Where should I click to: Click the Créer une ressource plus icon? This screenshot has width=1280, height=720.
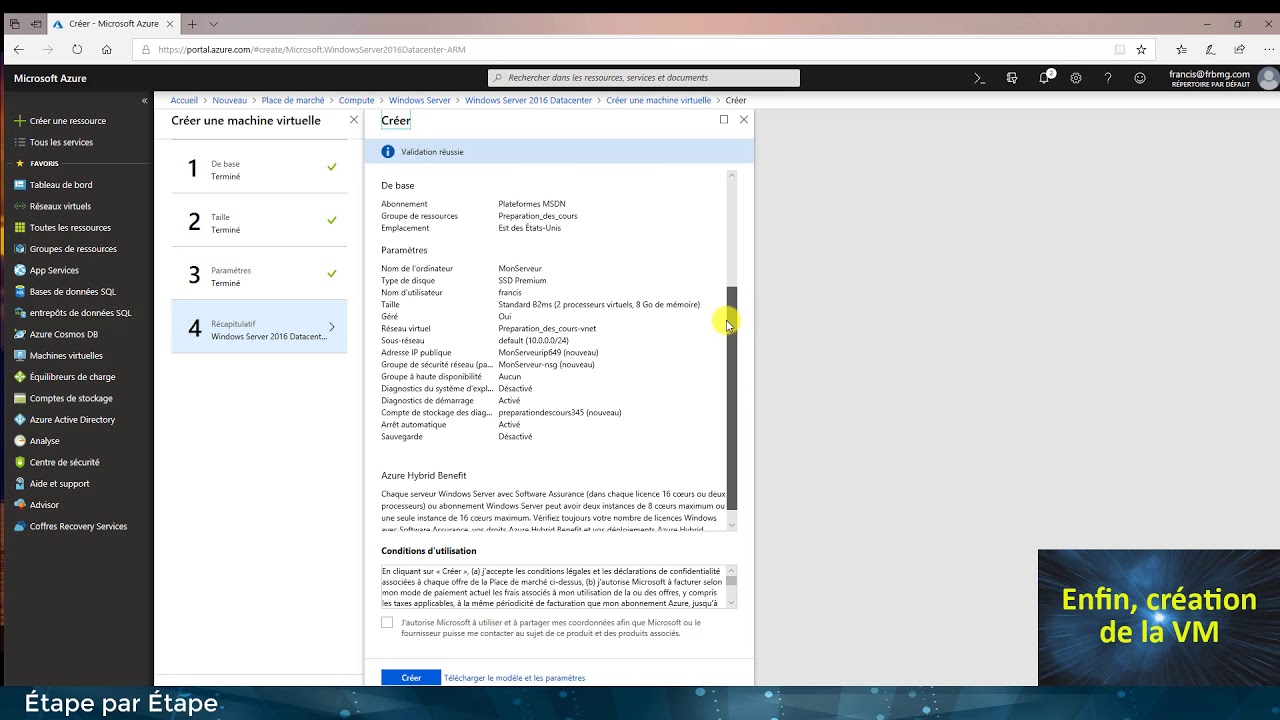coord(19,121)
